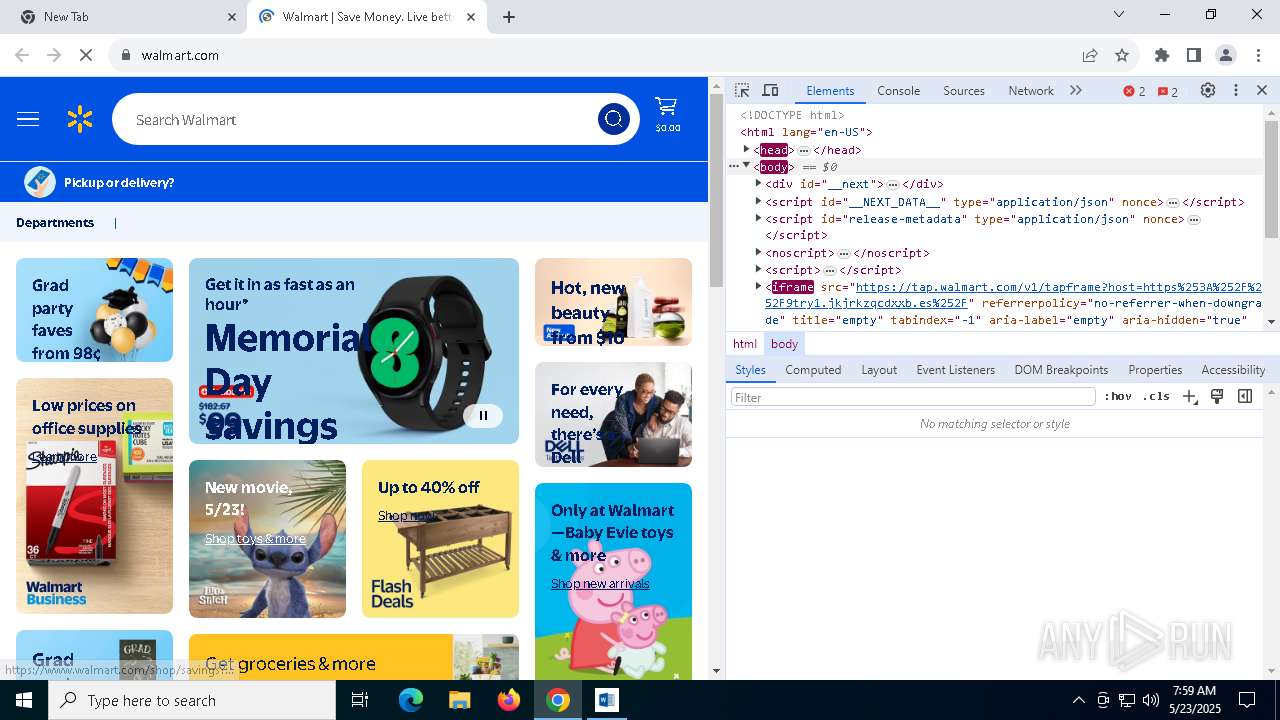
Task: Toggle the :hov element state panel
Action: point(1118,397)
